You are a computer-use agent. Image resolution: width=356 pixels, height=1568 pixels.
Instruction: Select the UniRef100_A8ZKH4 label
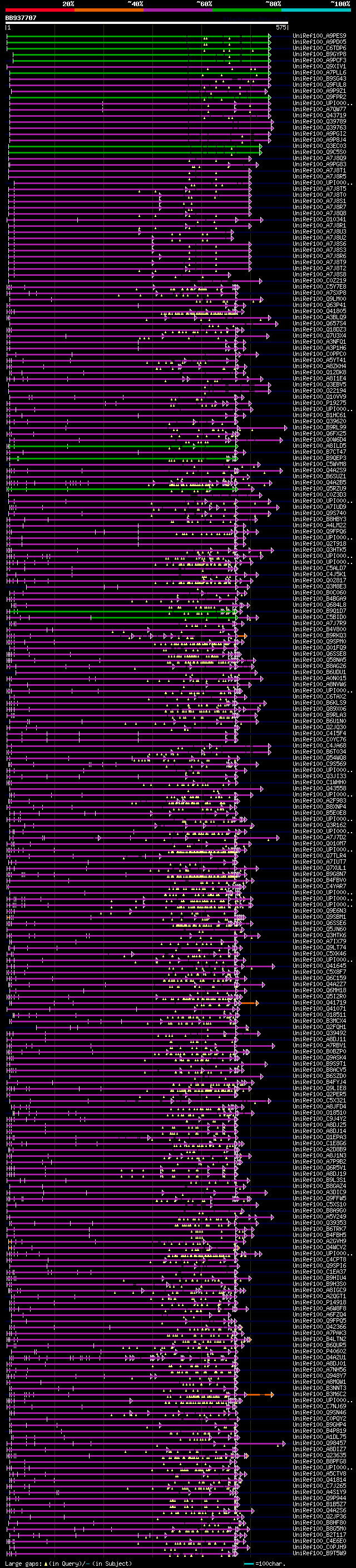(x=319, y=366)
